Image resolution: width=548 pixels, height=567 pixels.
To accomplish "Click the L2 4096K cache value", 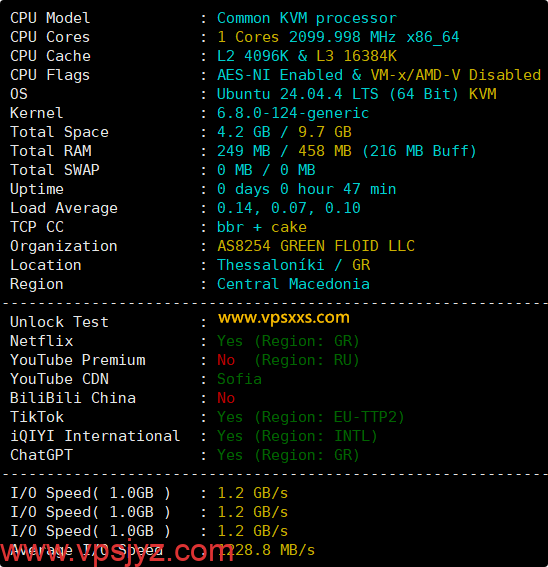I will (x=252, y=56).
